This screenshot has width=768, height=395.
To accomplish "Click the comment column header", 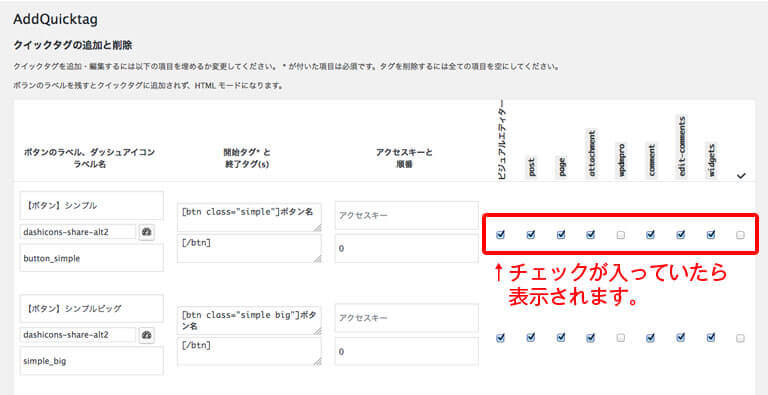I will (x=651, y=161).
